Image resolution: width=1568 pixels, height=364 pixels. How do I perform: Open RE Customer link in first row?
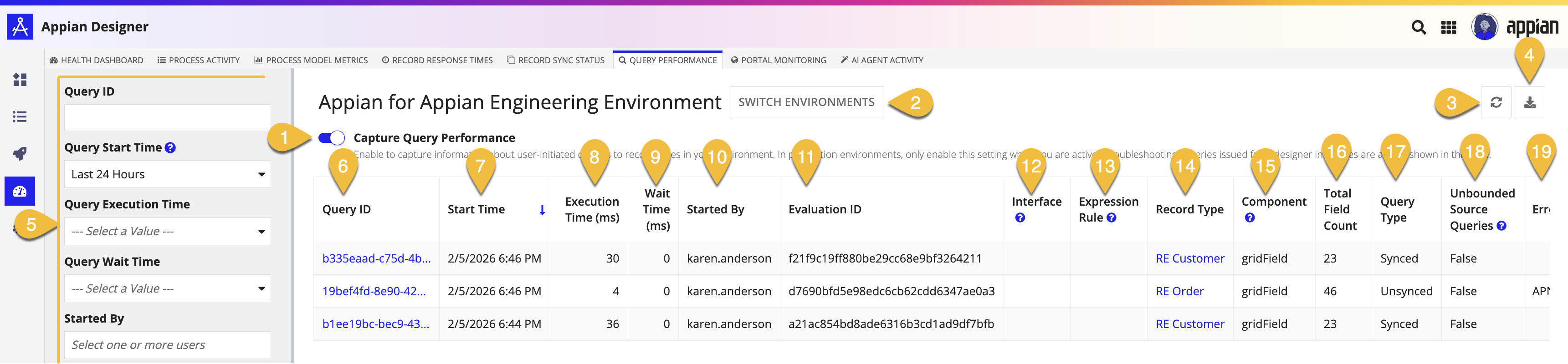tap(1190, 258)
